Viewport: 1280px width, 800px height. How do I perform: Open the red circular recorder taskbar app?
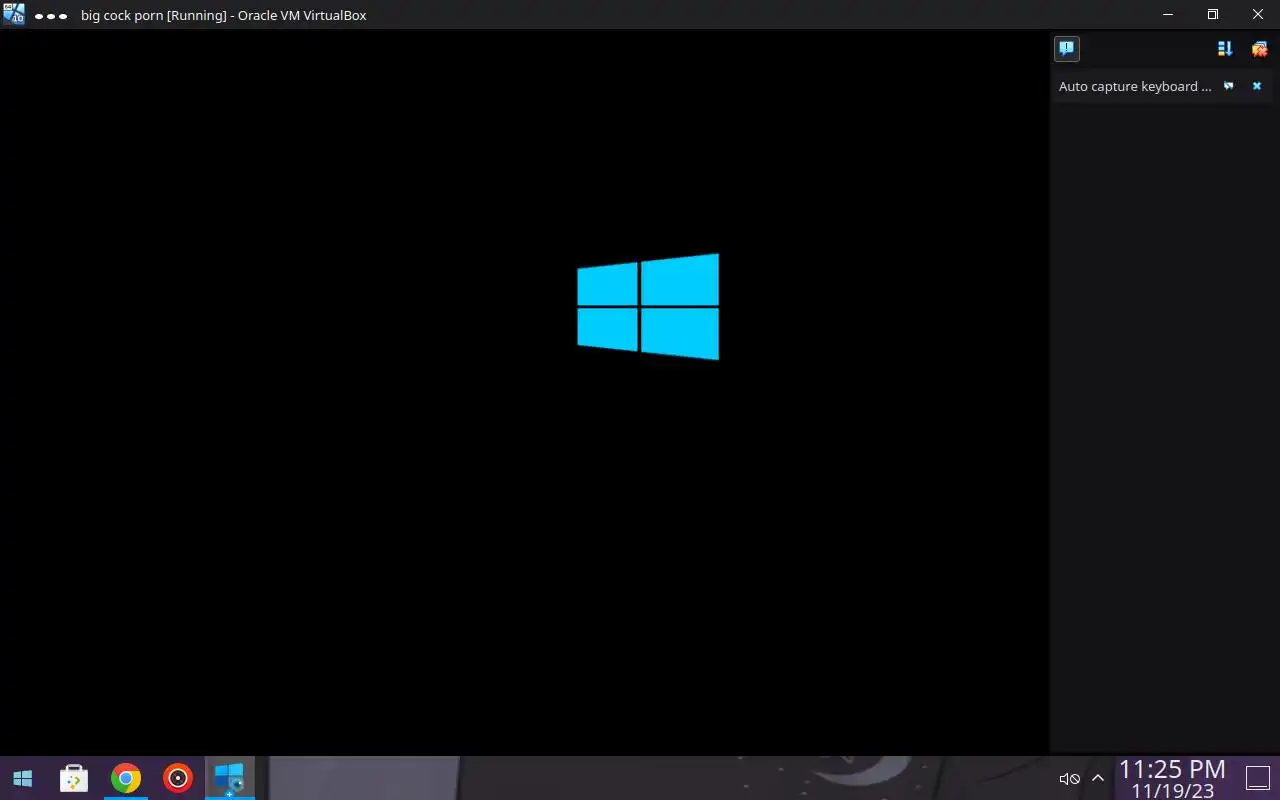(x=178, y=778)
